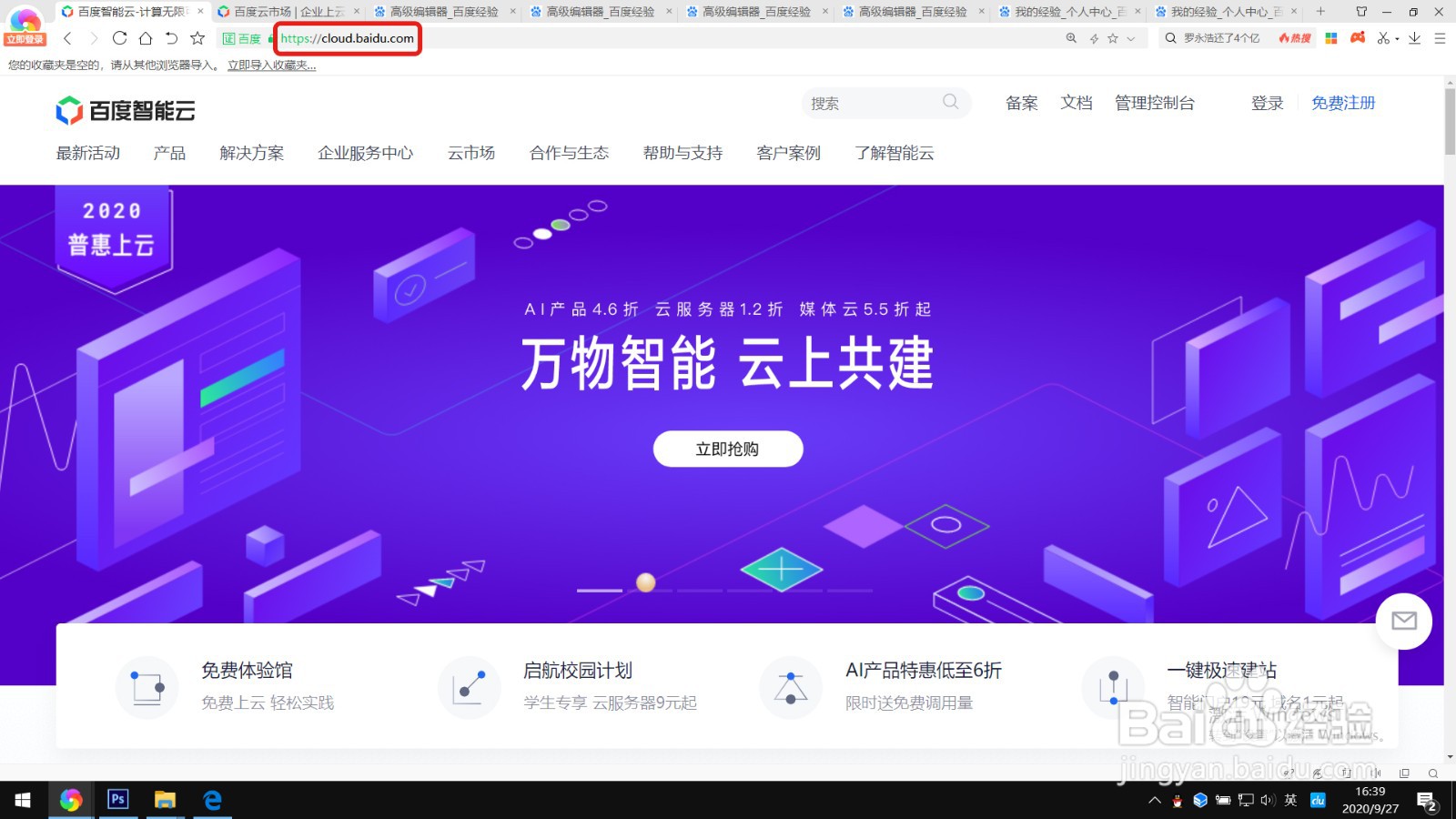
Task: Click the speaker icon in the taskbar
Action: (x=1268, y=801)
